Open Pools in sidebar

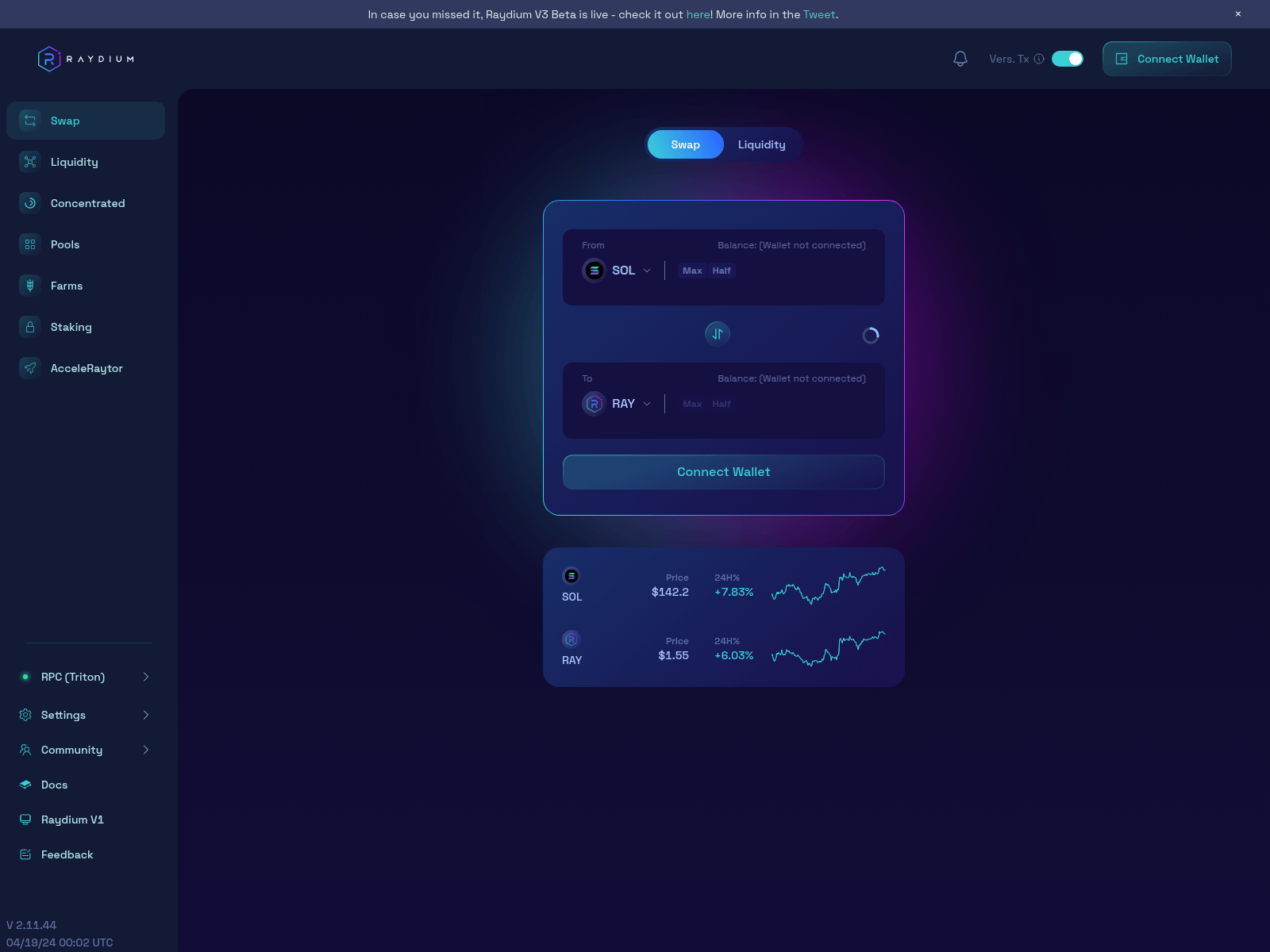coord(86,244)
